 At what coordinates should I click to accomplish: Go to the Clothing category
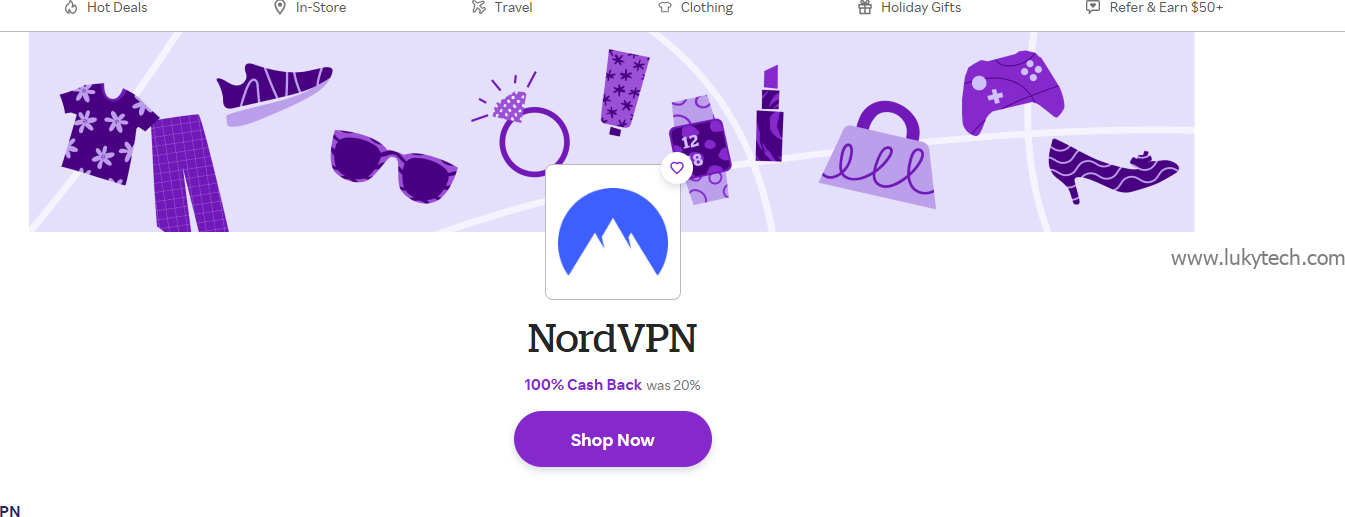(x=707, y=7)
